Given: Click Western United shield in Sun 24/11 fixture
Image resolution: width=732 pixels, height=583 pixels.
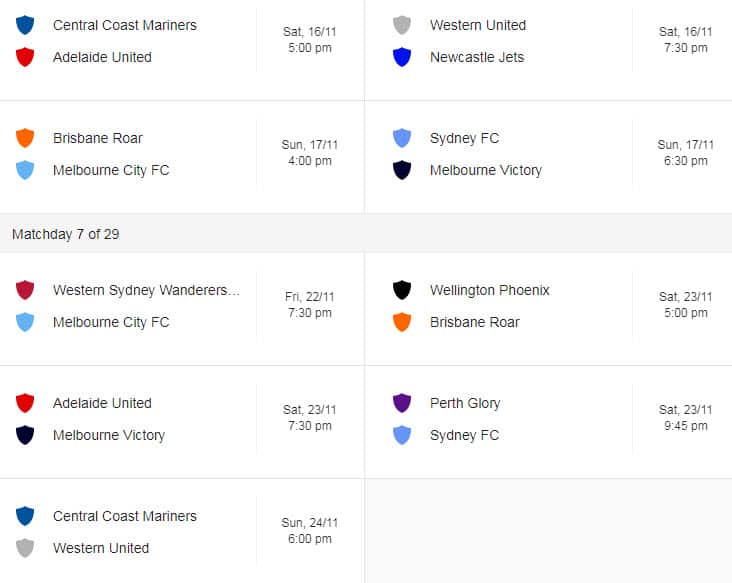Looking at the screenshot, I should click(x=25, y=548).
